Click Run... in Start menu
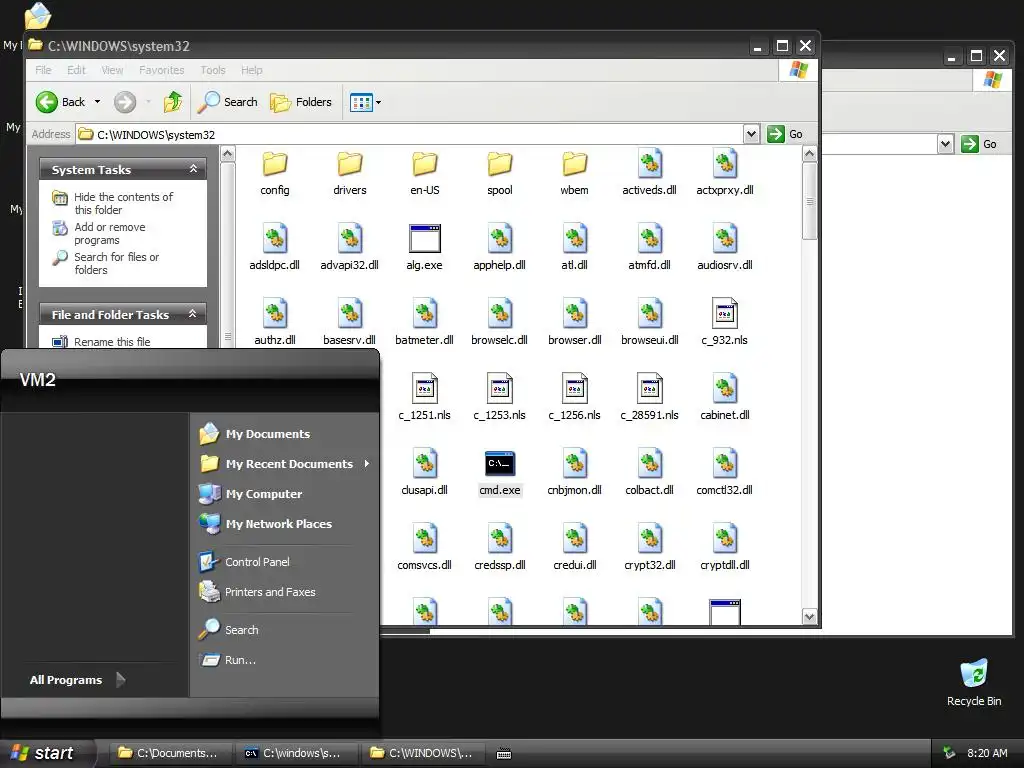 click(240, 660)
